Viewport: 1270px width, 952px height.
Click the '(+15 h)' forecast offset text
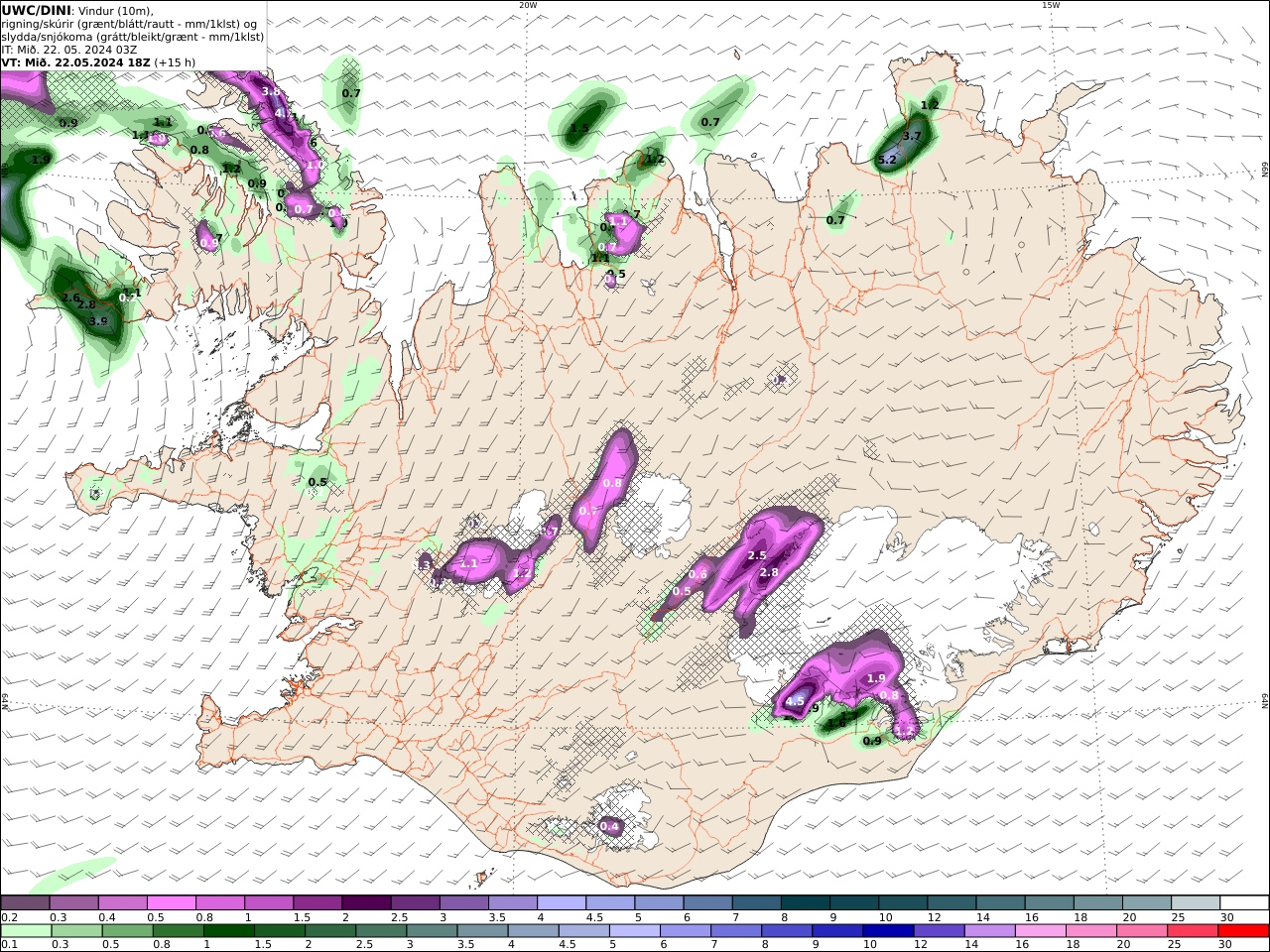[175, 62]
